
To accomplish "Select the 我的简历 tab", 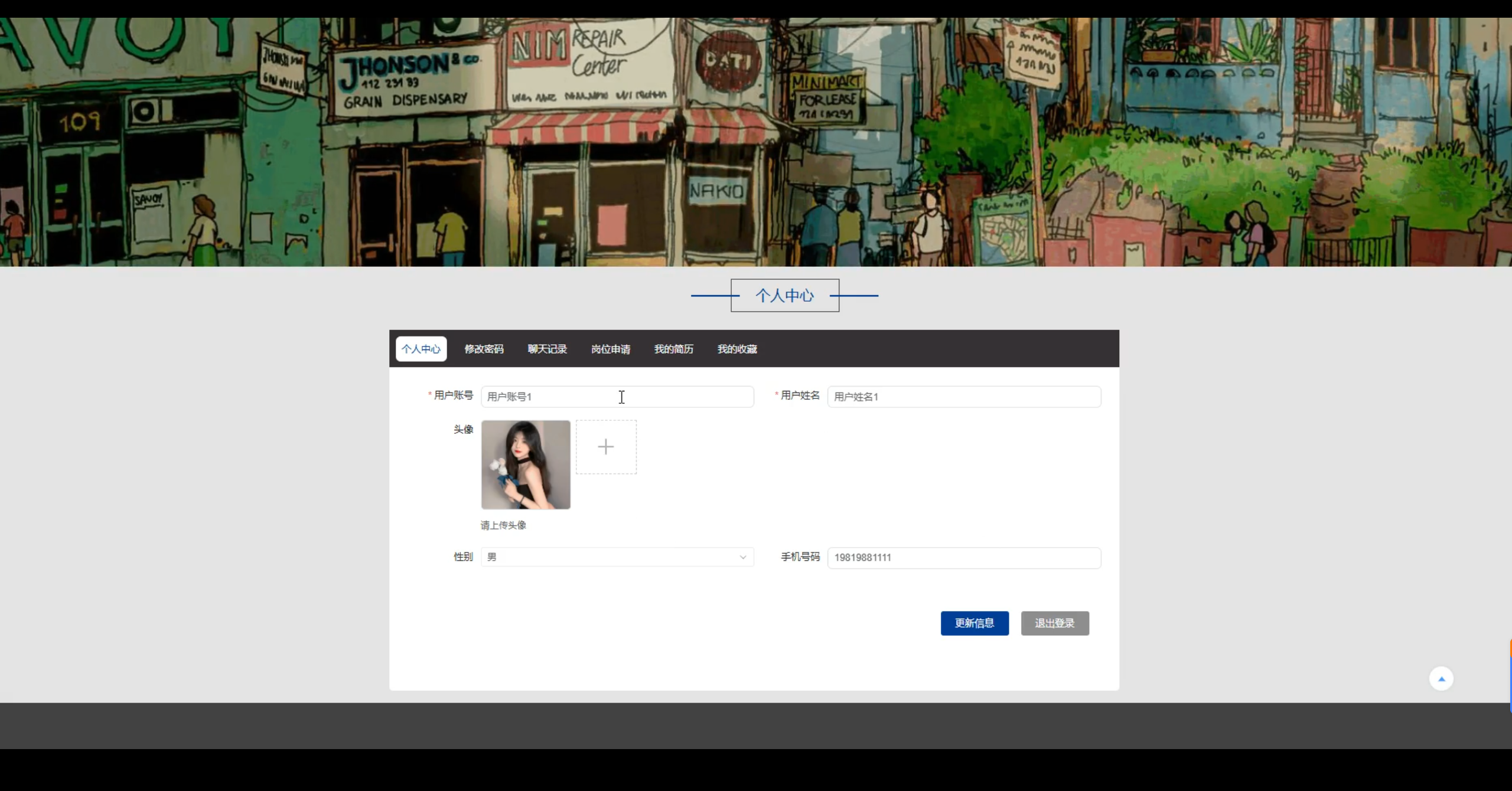I will click(x=673, y=349).
